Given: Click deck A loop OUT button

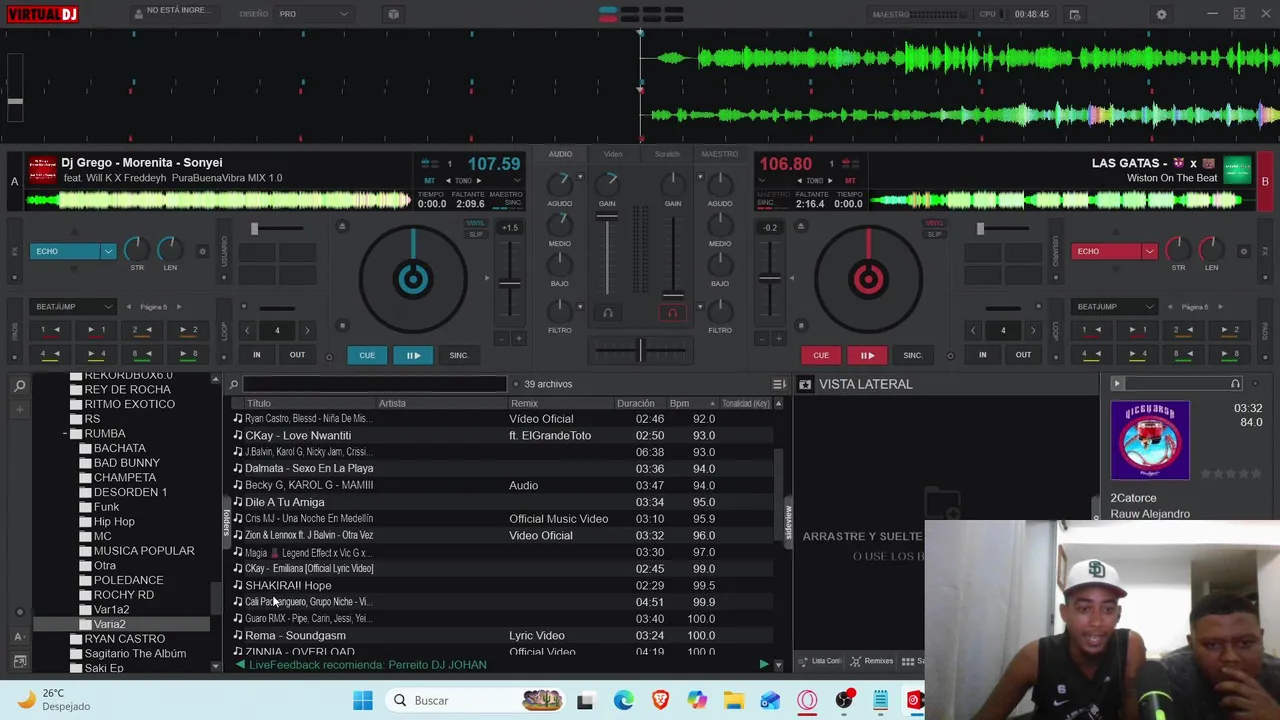Looking at the screenshot, I should (x=297, y=355).
